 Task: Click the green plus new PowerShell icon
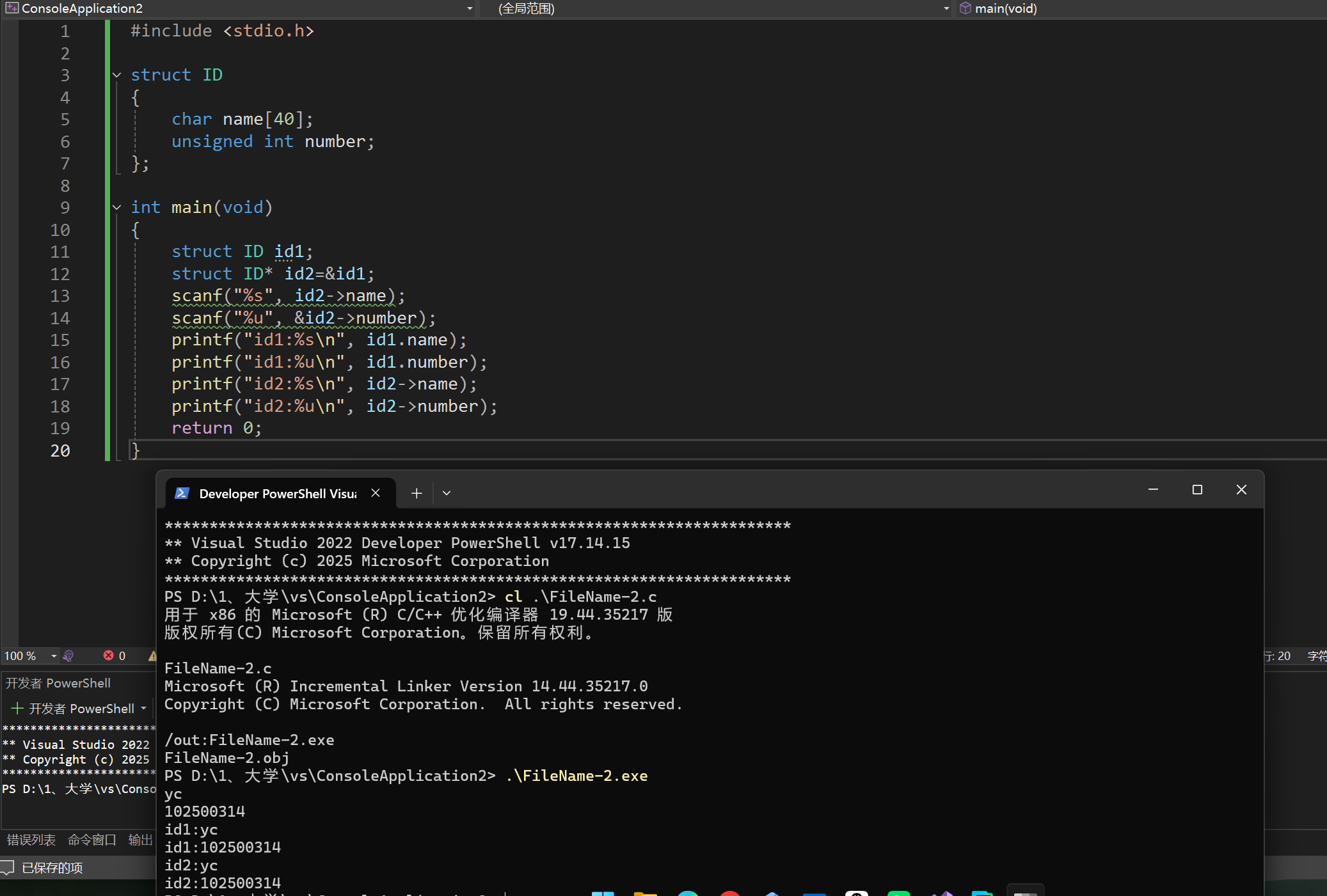coord(17,708)
